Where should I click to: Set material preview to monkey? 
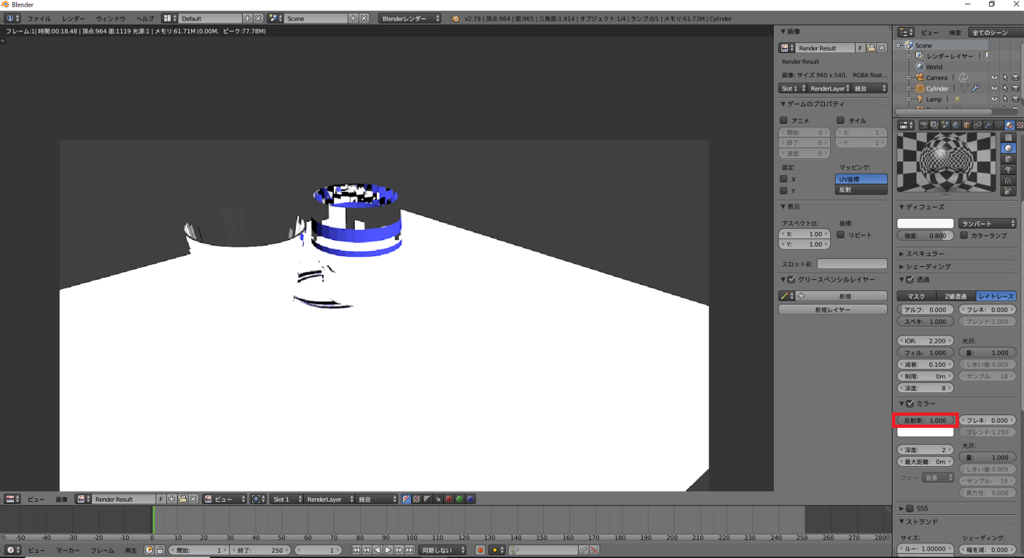[x=1008, y=169]
